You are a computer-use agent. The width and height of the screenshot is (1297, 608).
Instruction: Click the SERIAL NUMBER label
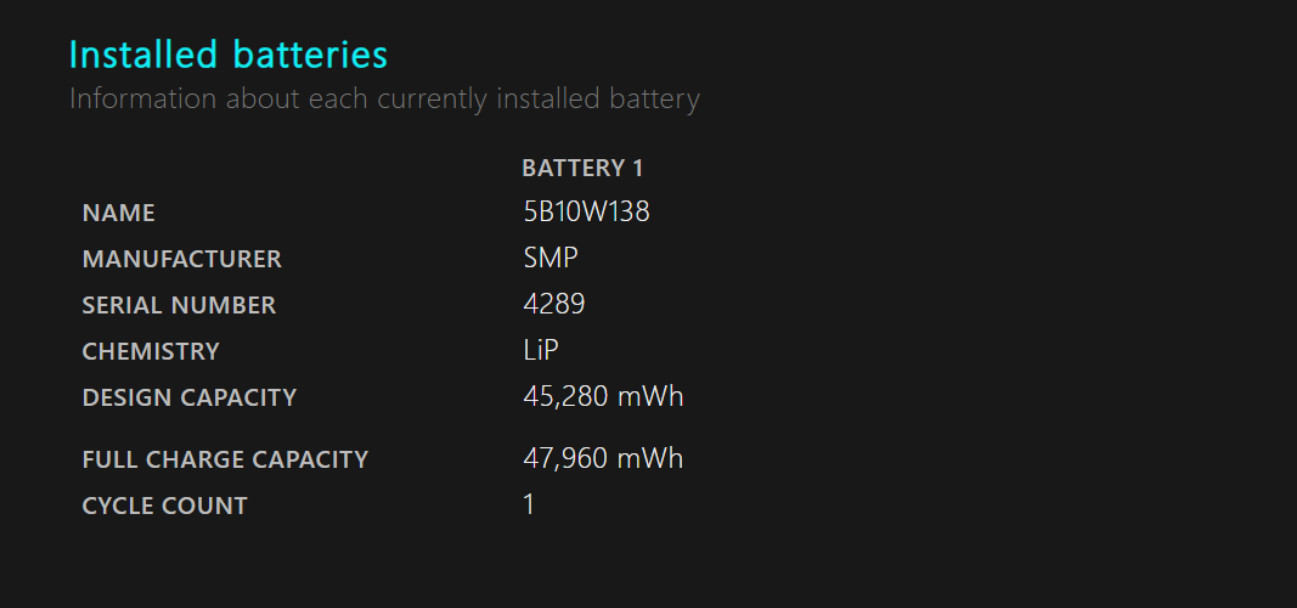(x=179, y=305)
